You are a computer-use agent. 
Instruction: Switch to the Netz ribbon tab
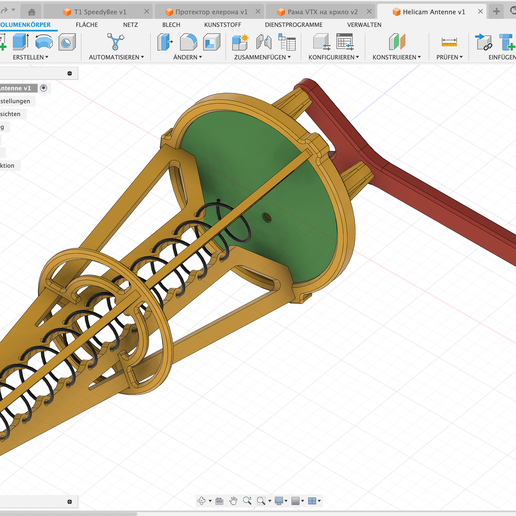[x=130, y=25]
